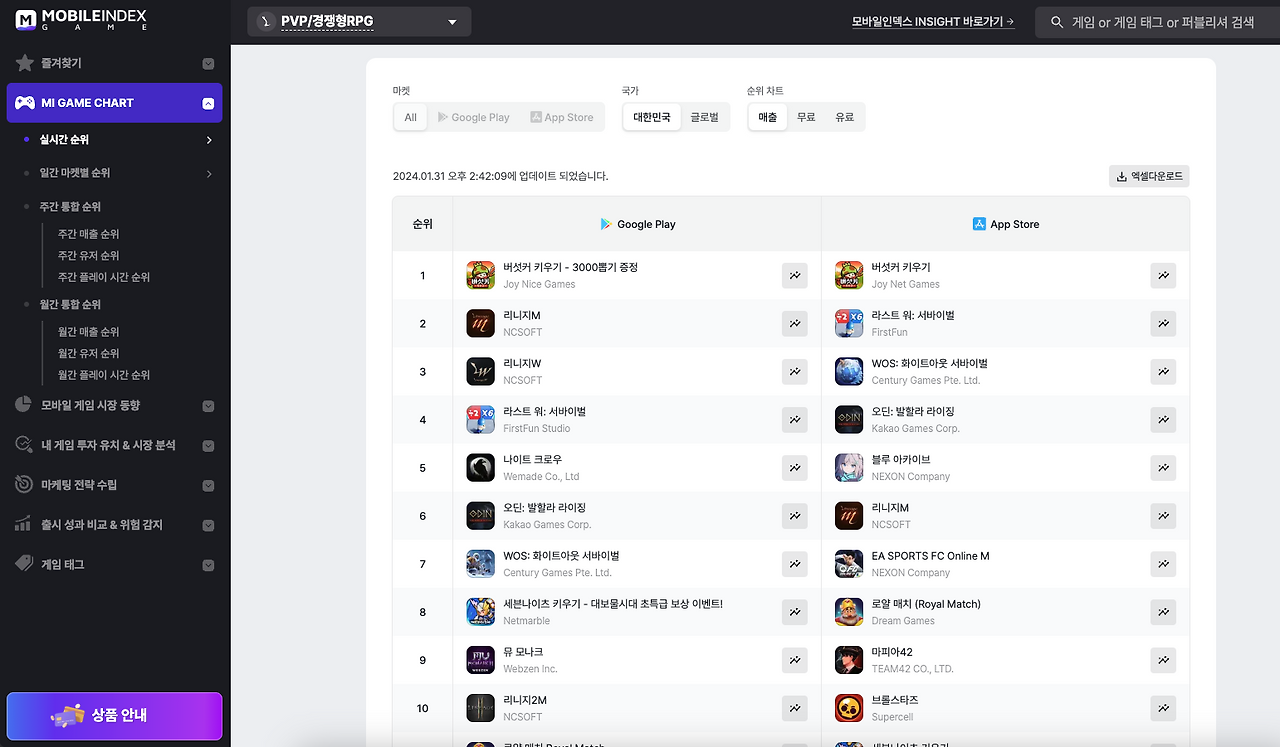
Task: Open 주간 매출 순위
Action: [89, 234]
